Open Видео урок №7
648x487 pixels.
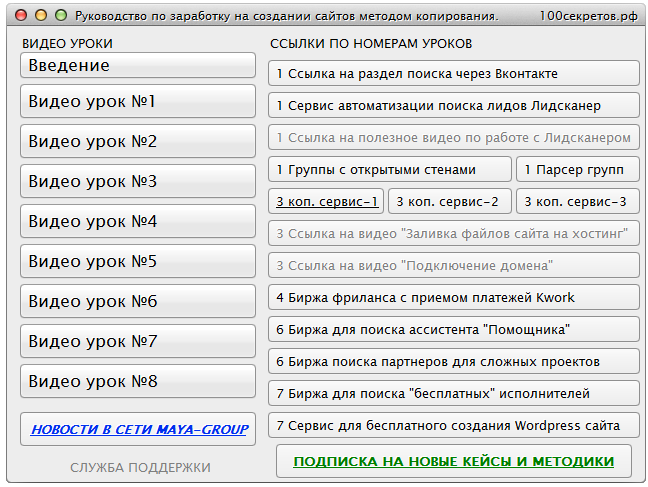click(x=138, y=342)
